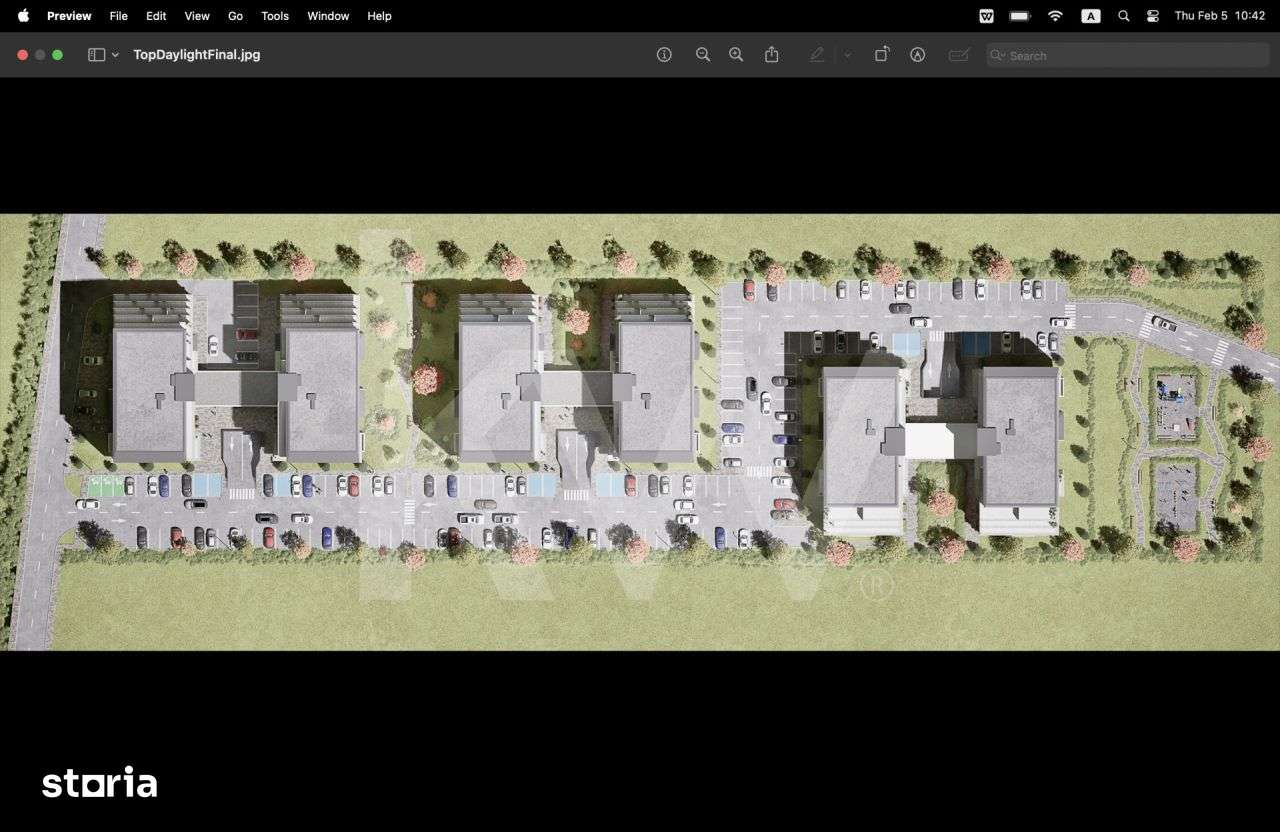Click the zoom out magnifier icon

[x=703, y=55]
